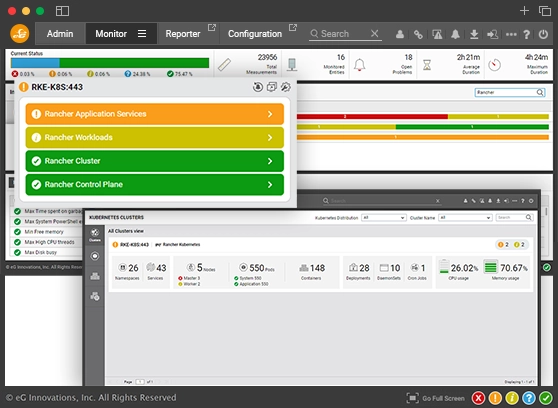
Task: Expand Rancher Control Plane layer
Action: (155, 184)
